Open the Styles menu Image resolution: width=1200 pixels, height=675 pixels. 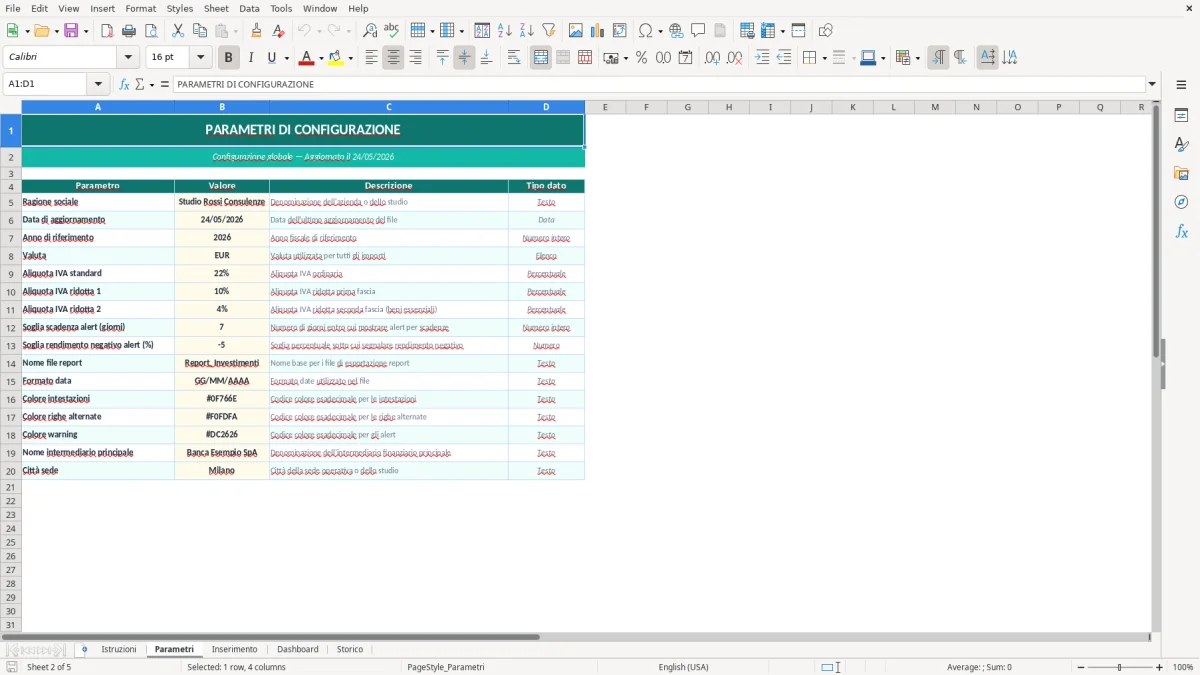click(x=180, y=8)
